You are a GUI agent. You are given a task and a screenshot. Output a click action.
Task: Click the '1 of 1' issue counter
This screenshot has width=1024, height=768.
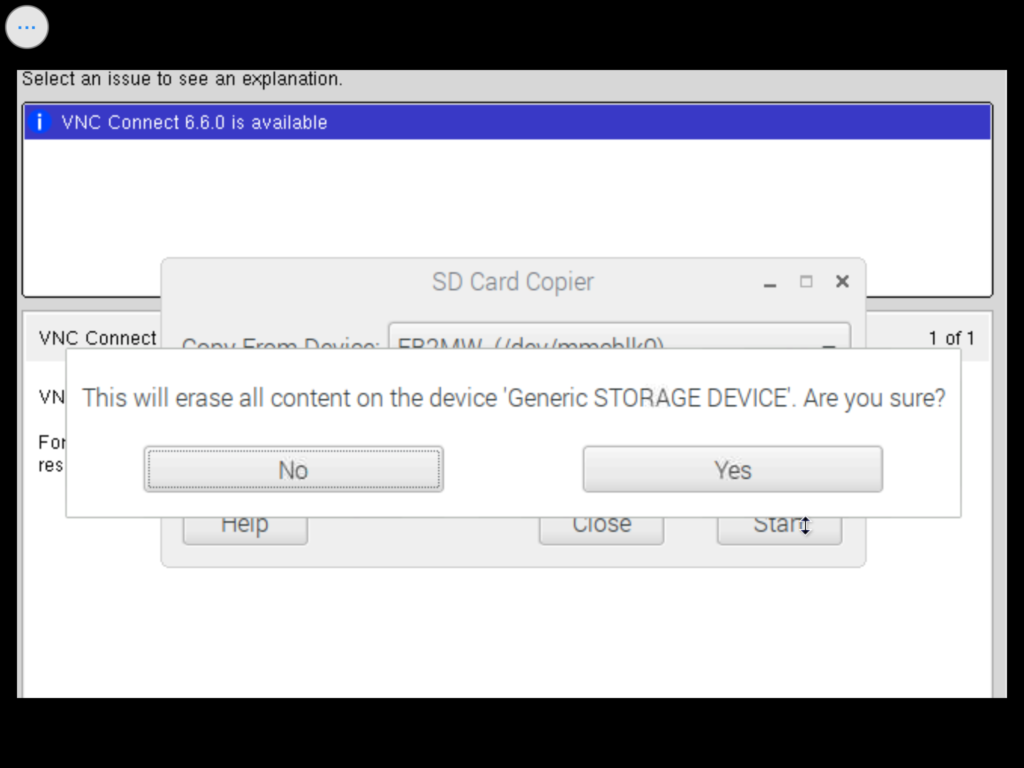(x=951, y=338)
